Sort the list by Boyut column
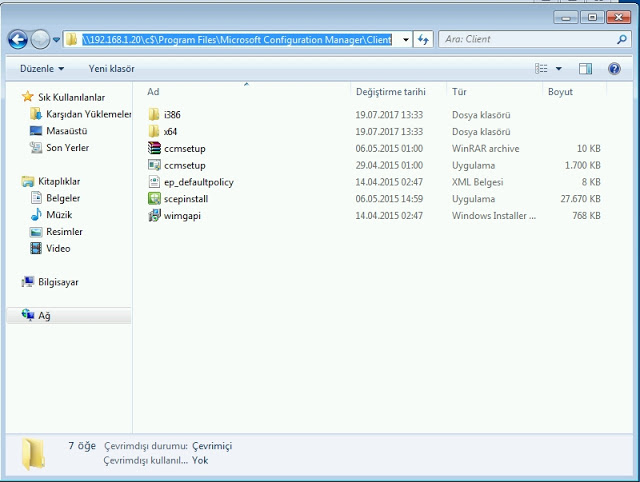 click(559, 91)
